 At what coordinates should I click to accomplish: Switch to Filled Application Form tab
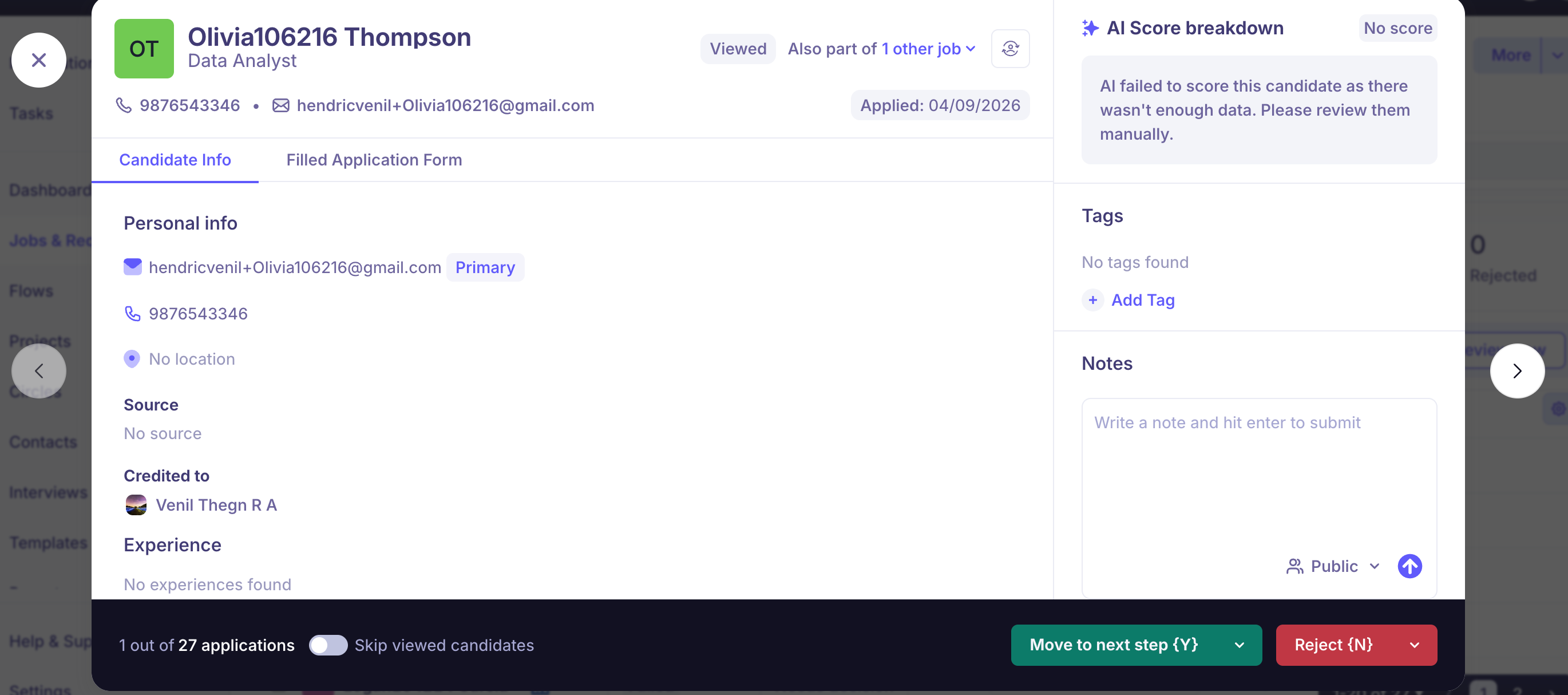coord(374,160)
